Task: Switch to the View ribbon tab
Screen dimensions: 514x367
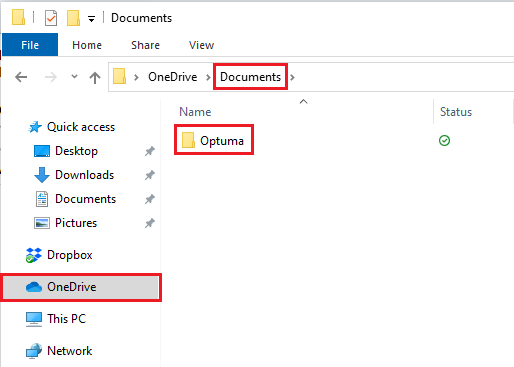Action: pos(201,45)
